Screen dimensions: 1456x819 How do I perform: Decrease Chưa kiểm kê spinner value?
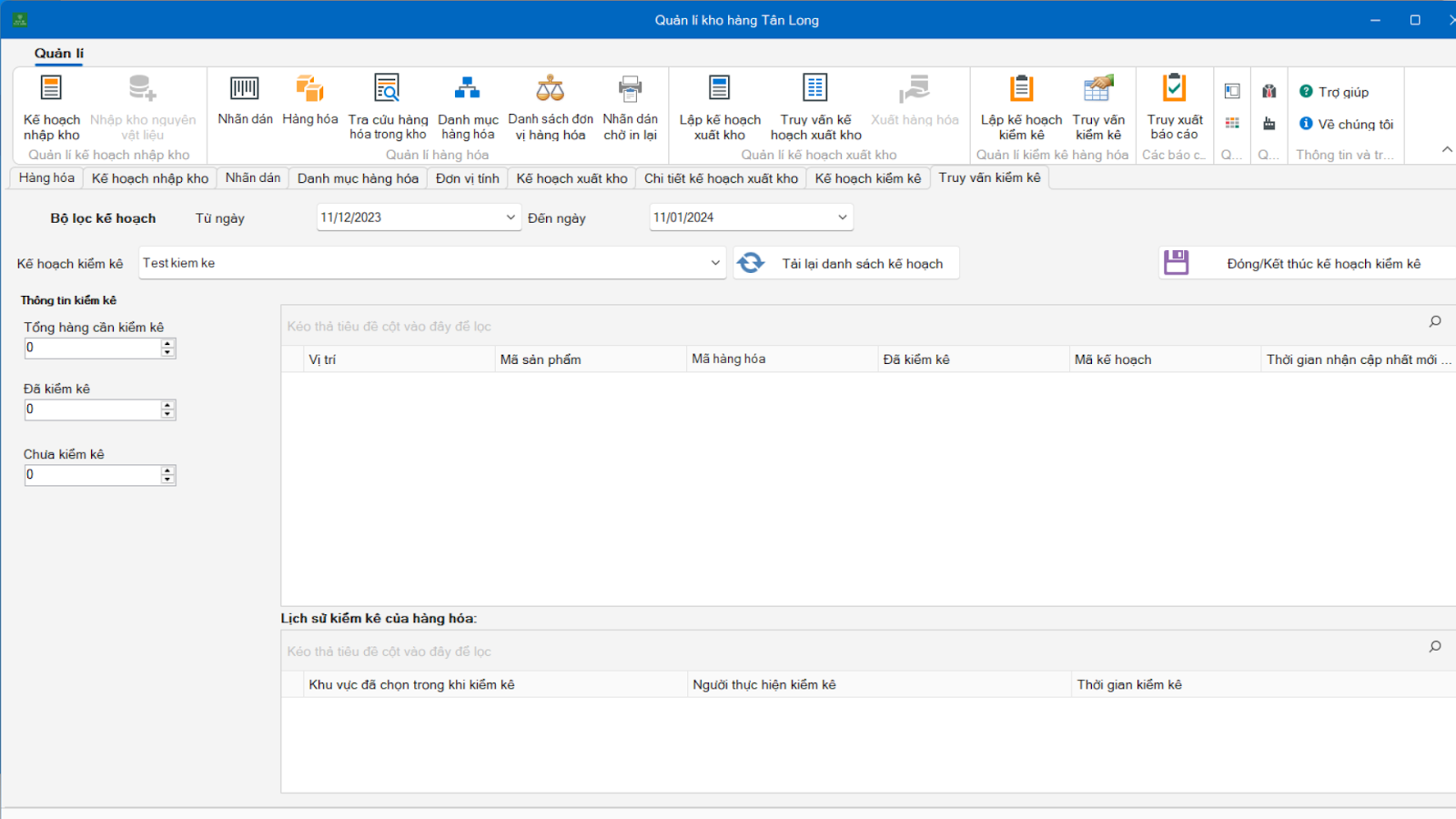(167, 480)
